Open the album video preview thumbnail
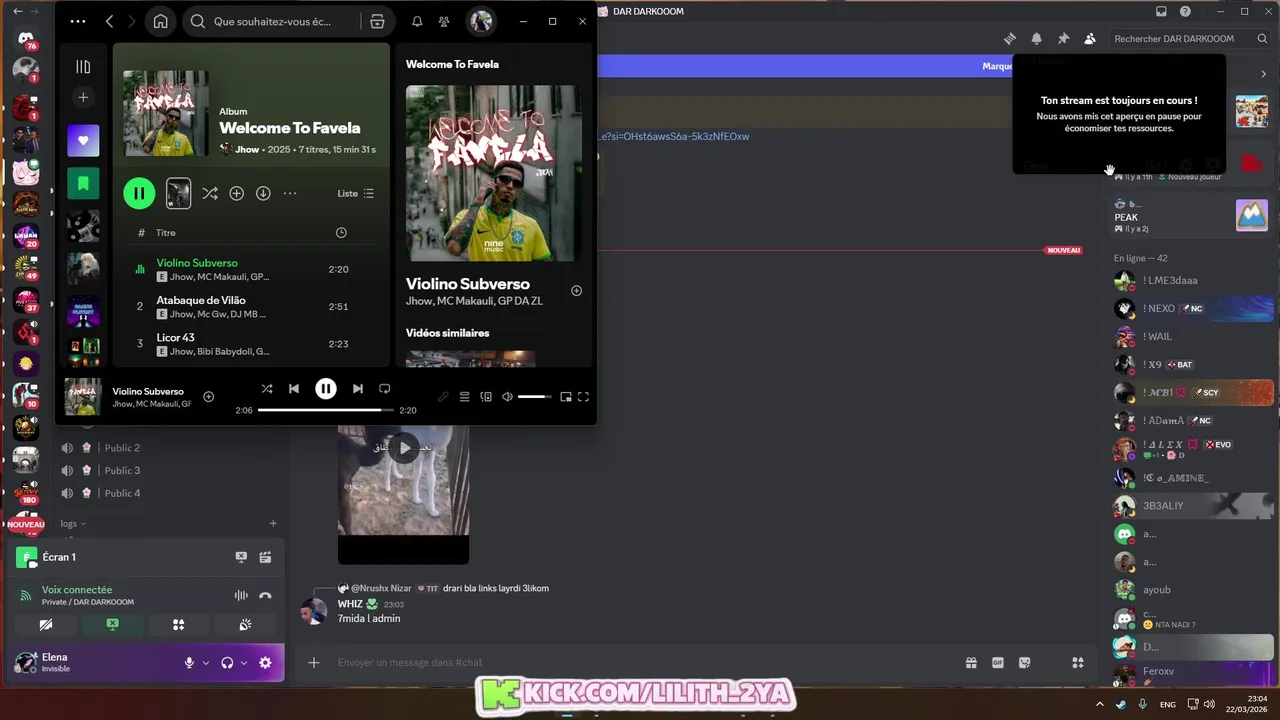The image size is (1280, 720). tap(178, 193)
